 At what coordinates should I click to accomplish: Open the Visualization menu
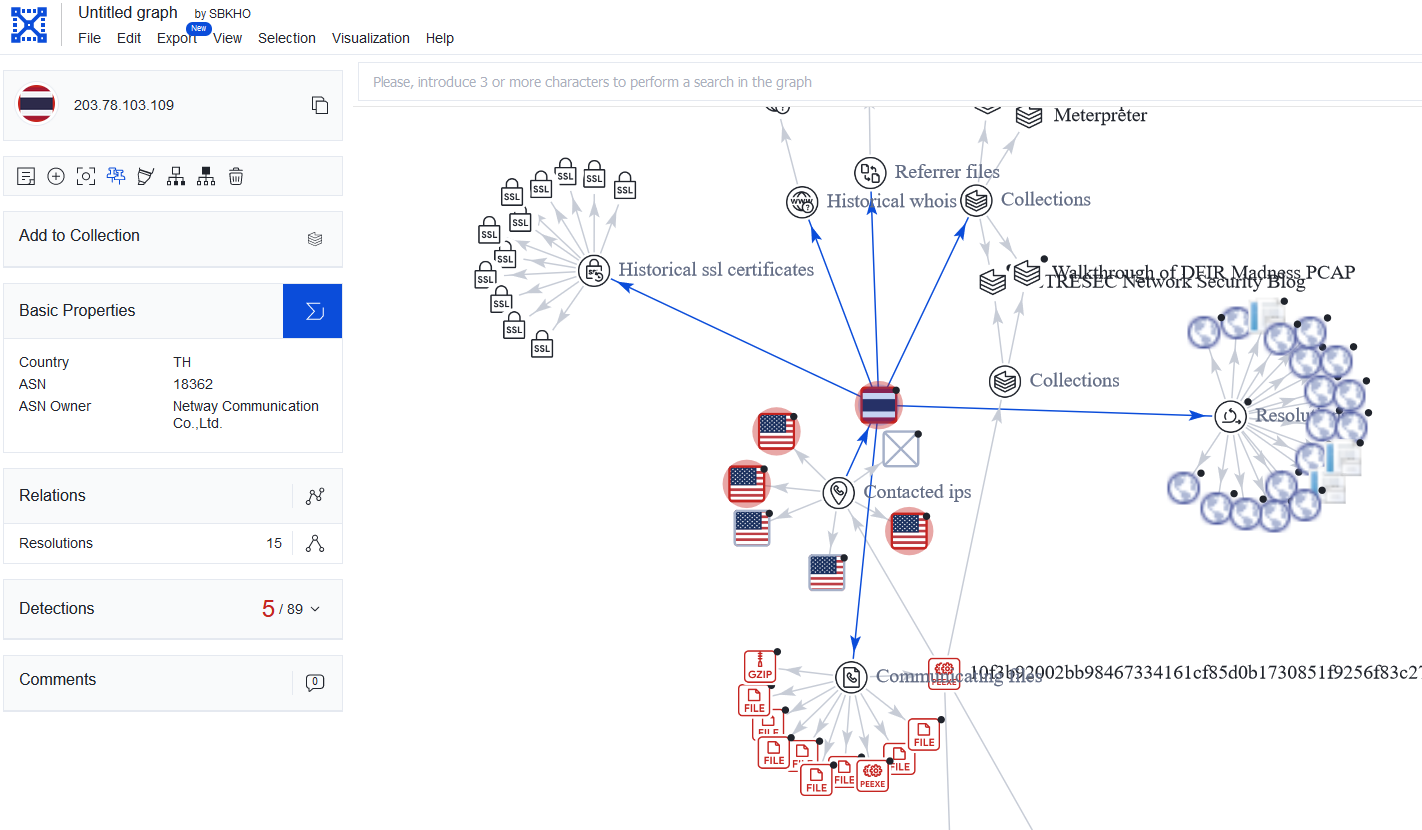pos(371,38)
